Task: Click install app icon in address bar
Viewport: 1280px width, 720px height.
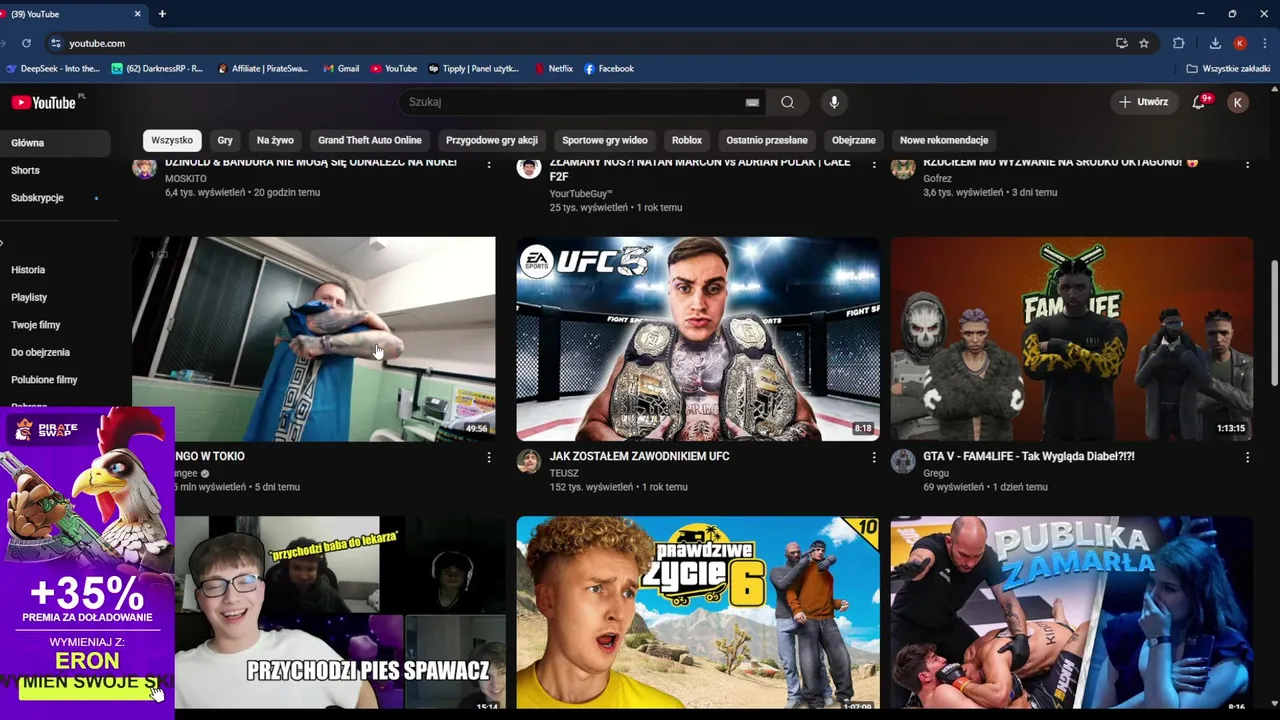Action: point(1122,43)
